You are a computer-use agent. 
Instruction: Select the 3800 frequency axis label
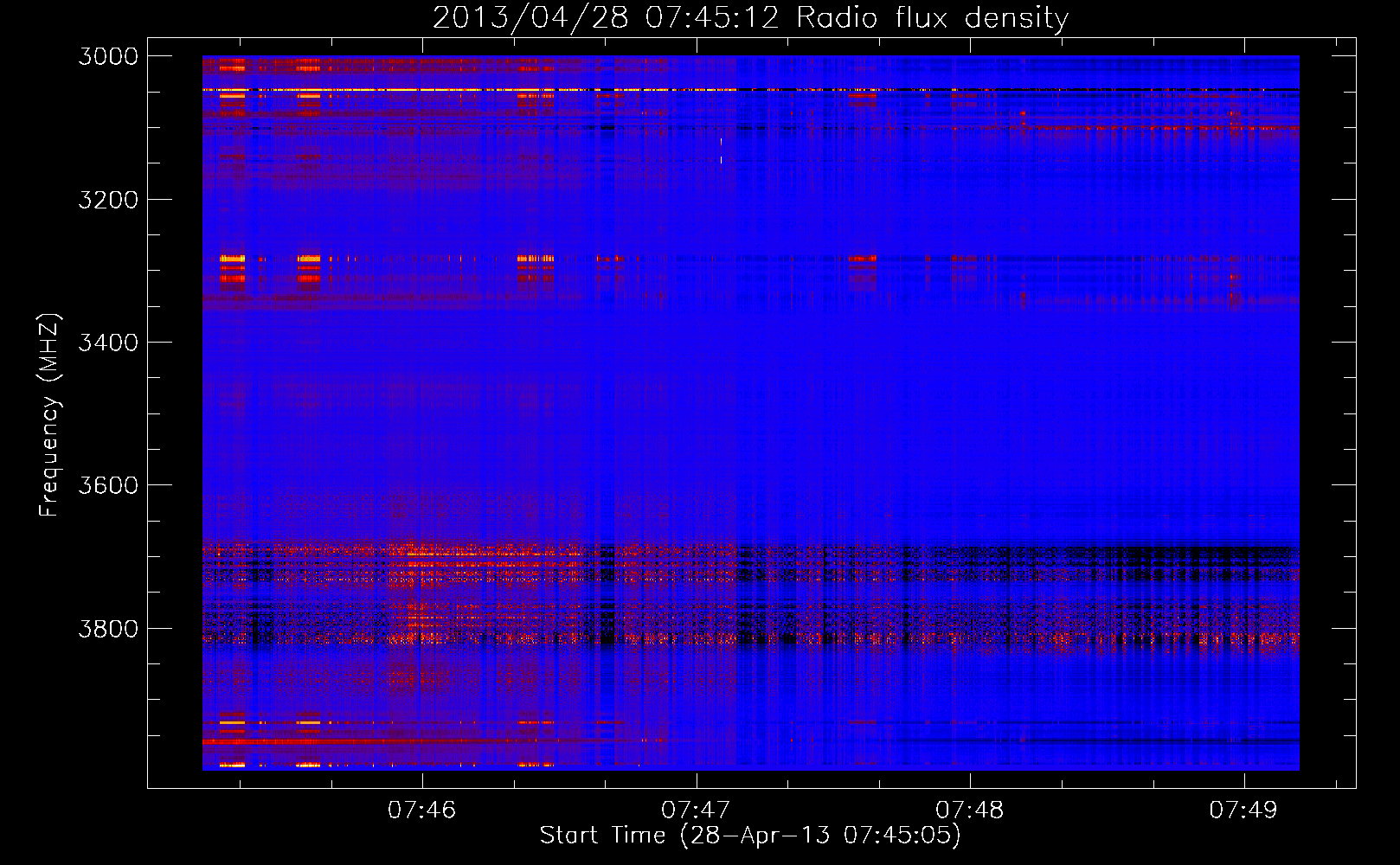click(108, 628)
